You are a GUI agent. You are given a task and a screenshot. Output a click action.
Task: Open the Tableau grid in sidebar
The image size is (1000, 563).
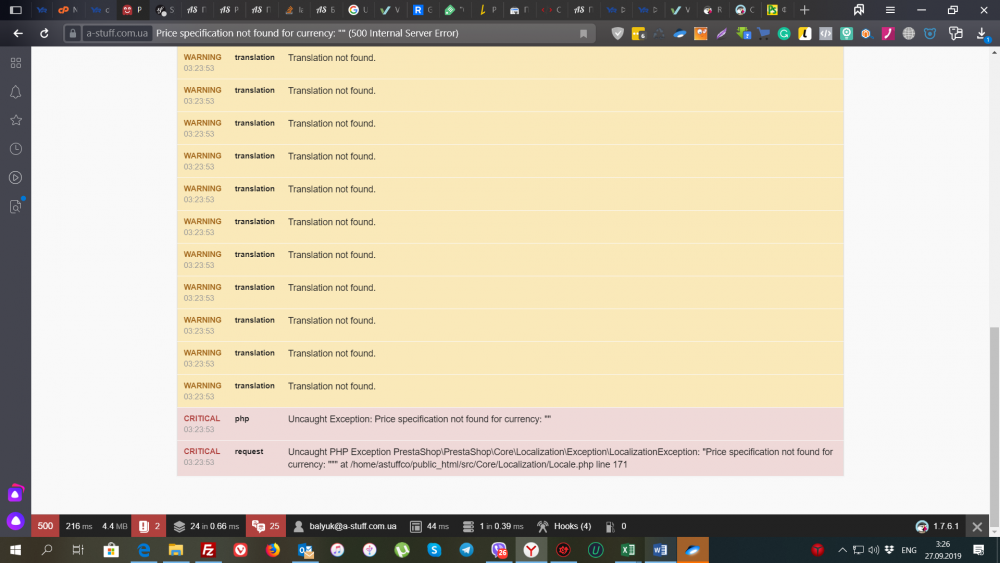tap(15, 62)
